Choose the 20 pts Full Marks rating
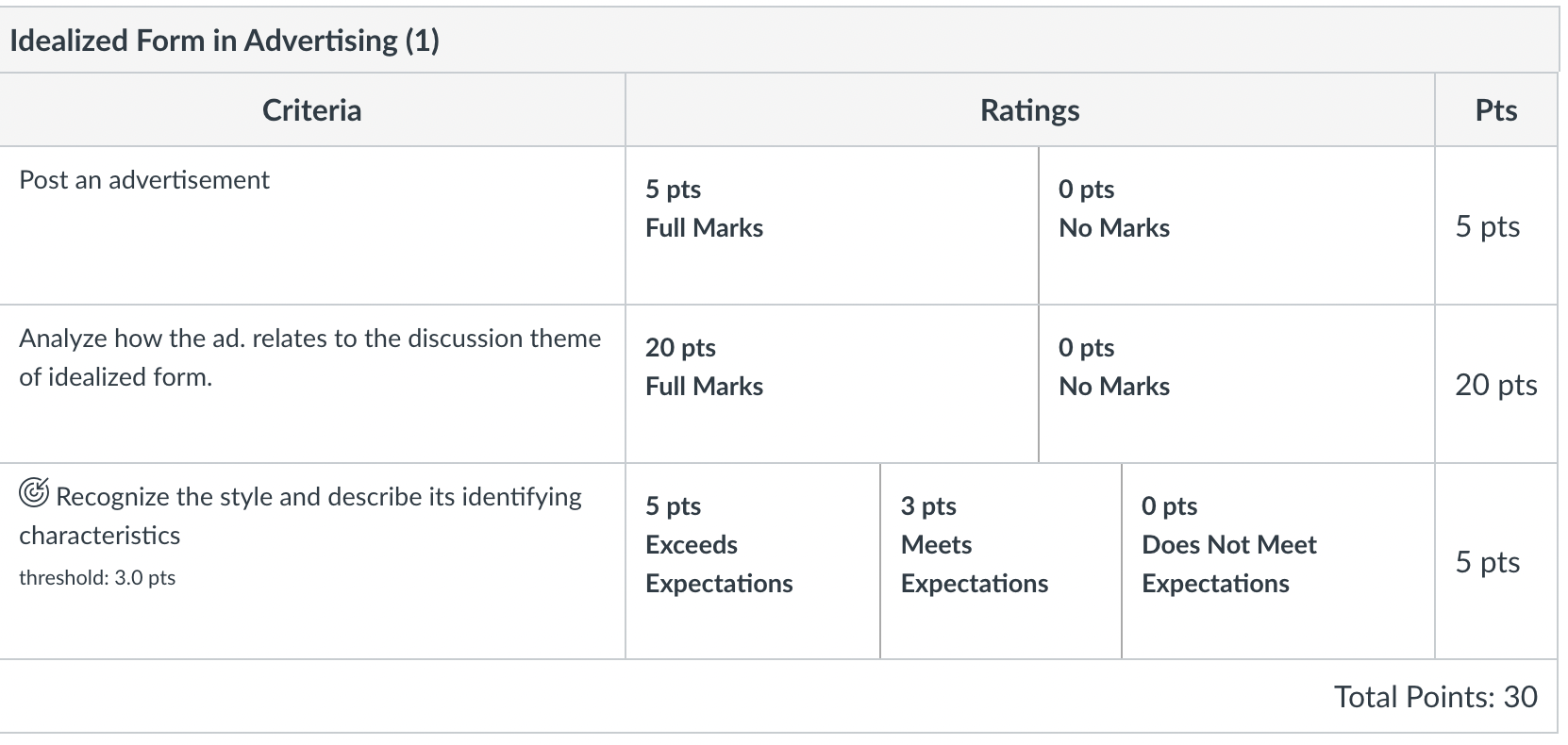 [x=831, y=384]
